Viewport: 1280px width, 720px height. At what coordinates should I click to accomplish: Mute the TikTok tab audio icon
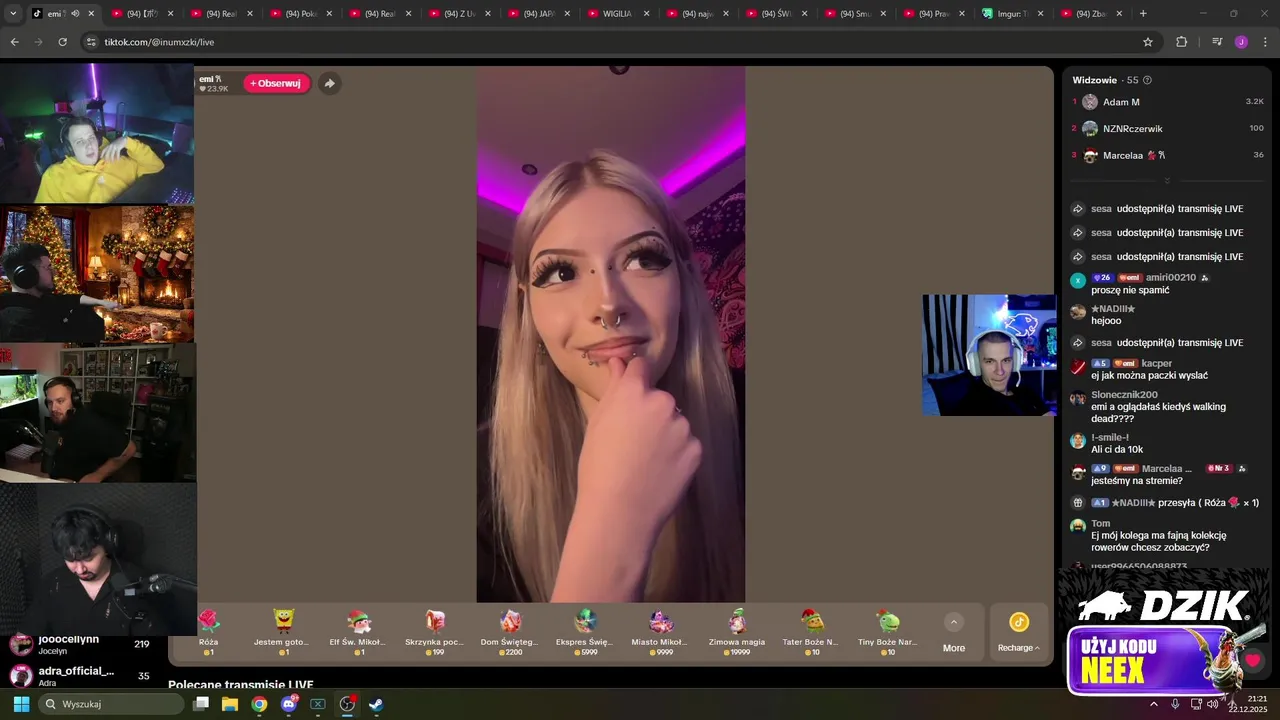(x=75, y=13)
